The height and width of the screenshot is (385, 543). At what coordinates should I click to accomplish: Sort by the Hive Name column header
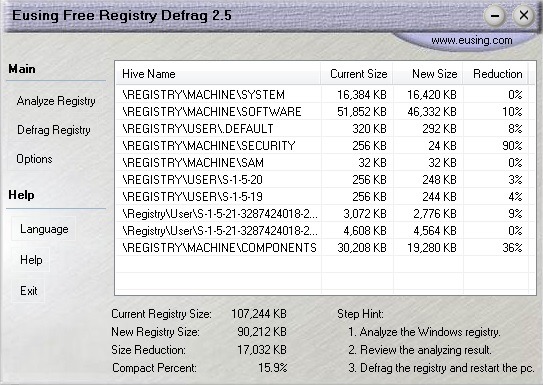coord(218,74)
